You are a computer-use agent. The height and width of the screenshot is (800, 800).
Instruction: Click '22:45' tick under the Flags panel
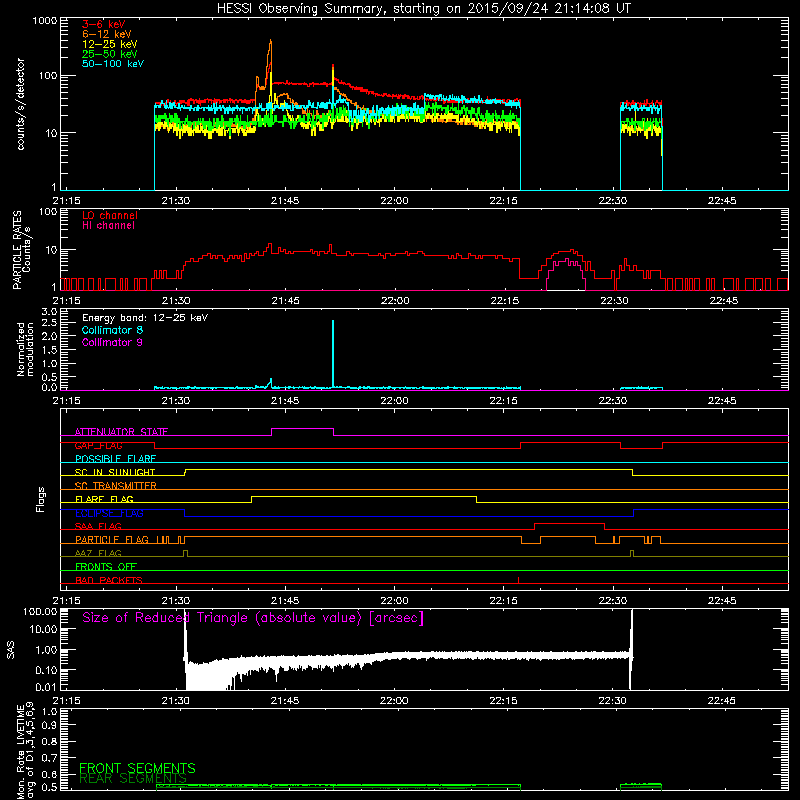point(721,601)
